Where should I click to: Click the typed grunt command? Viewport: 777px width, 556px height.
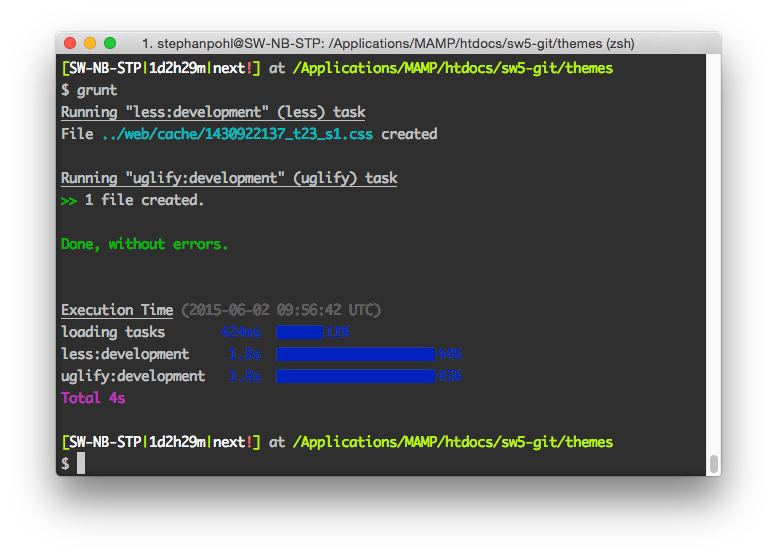[x=97, y=90]
